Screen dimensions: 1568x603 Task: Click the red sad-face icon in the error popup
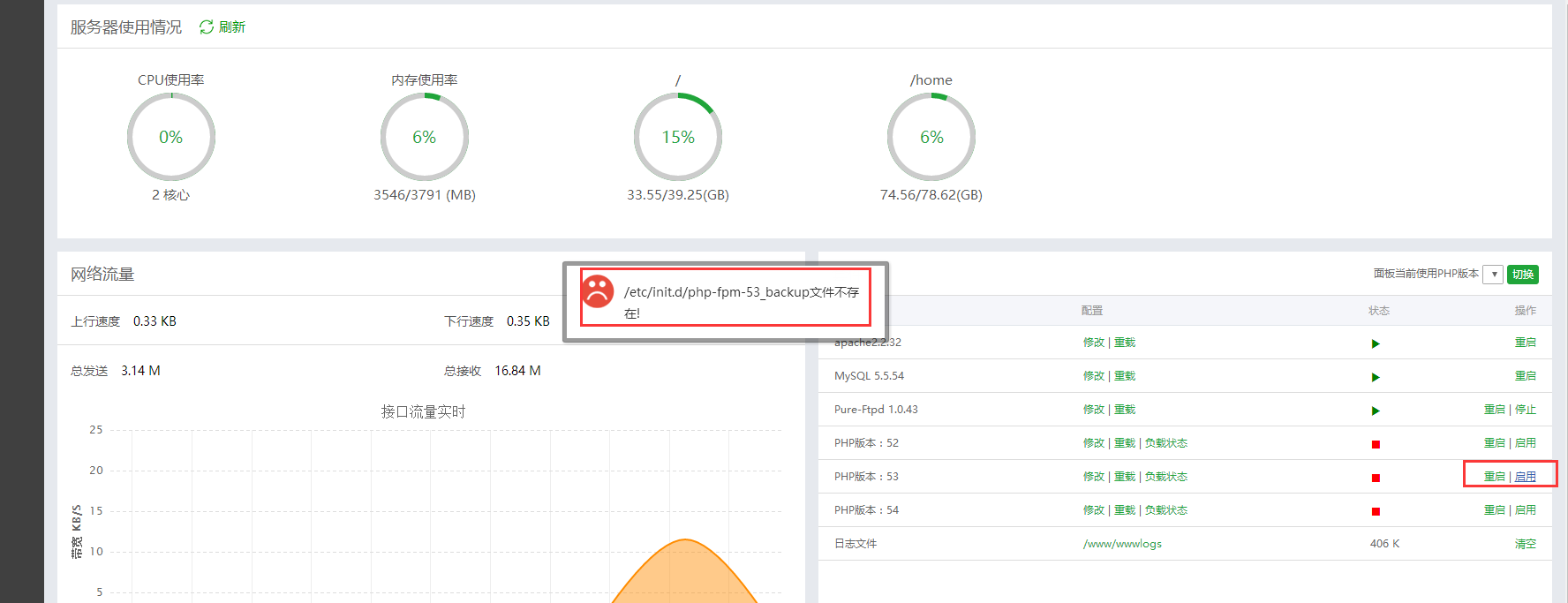[x=598, y=290]
